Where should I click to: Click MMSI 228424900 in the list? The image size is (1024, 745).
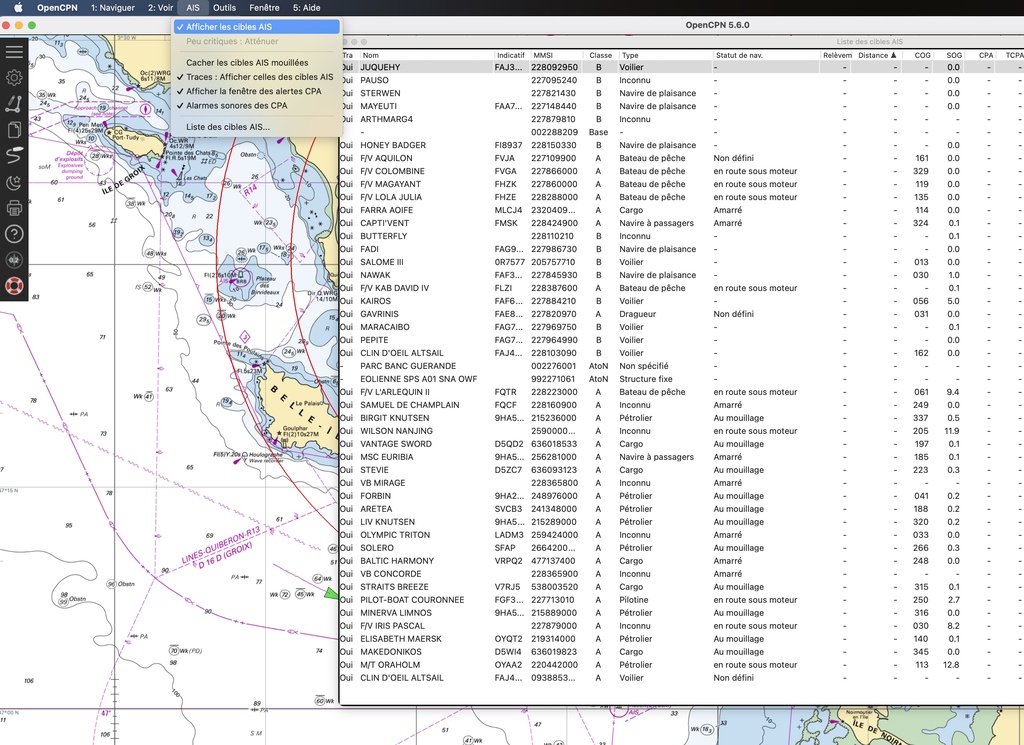click(554, 223)
